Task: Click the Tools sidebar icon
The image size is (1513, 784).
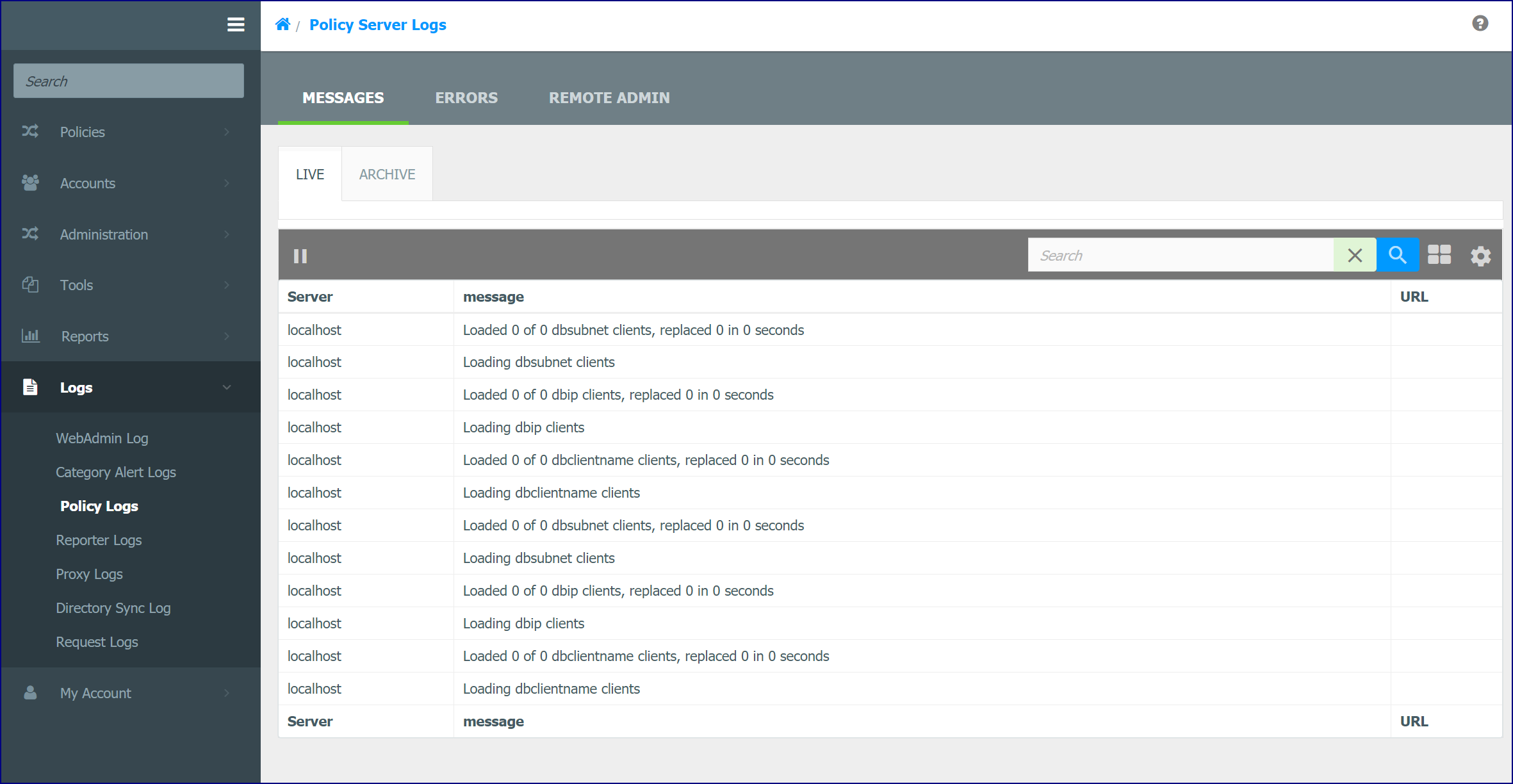Action: click(30, 284)
